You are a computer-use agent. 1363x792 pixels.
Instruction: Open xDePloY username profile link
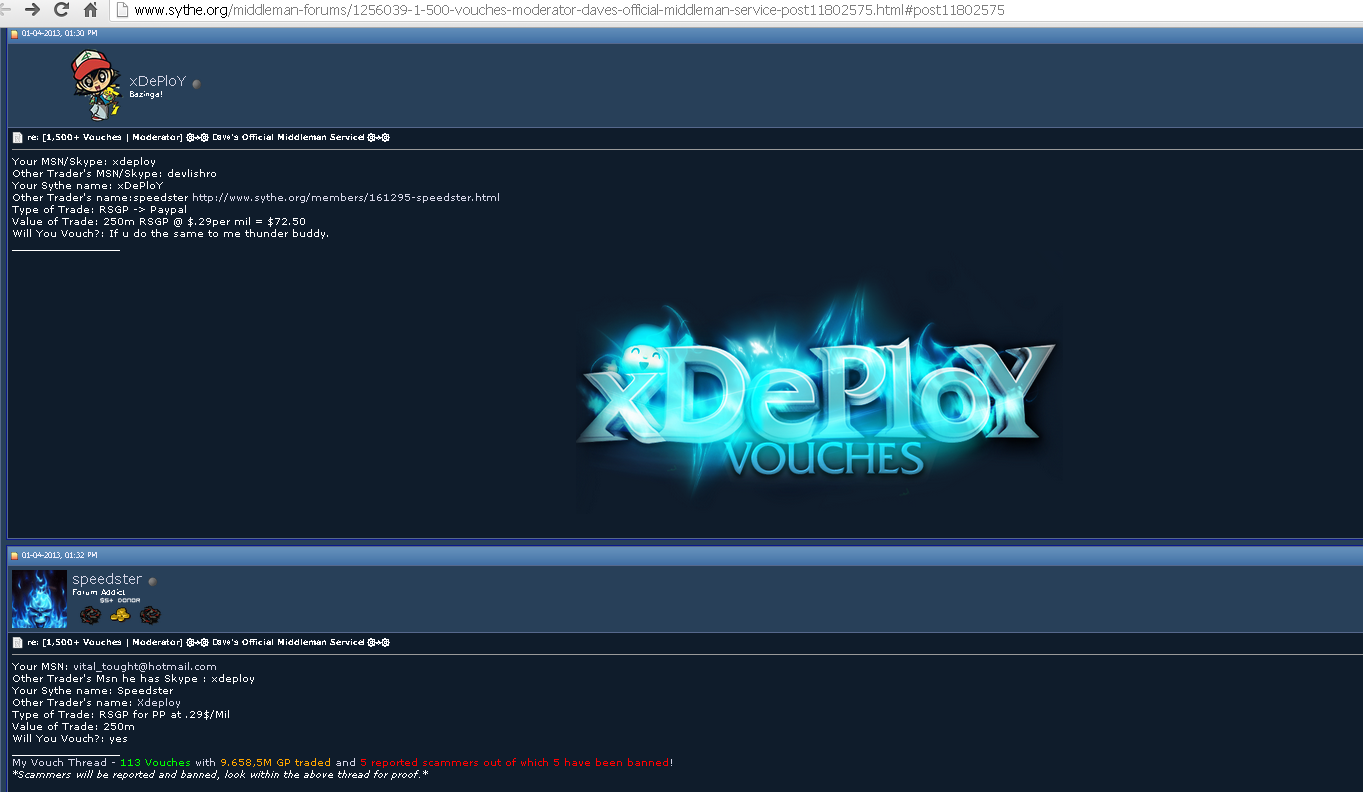point(158,82)
